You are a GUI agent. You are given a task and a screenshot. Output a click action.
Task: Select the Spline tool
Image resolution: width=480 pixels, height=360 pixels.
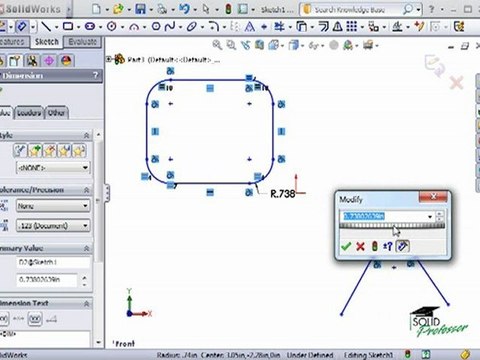coord(170,26)
